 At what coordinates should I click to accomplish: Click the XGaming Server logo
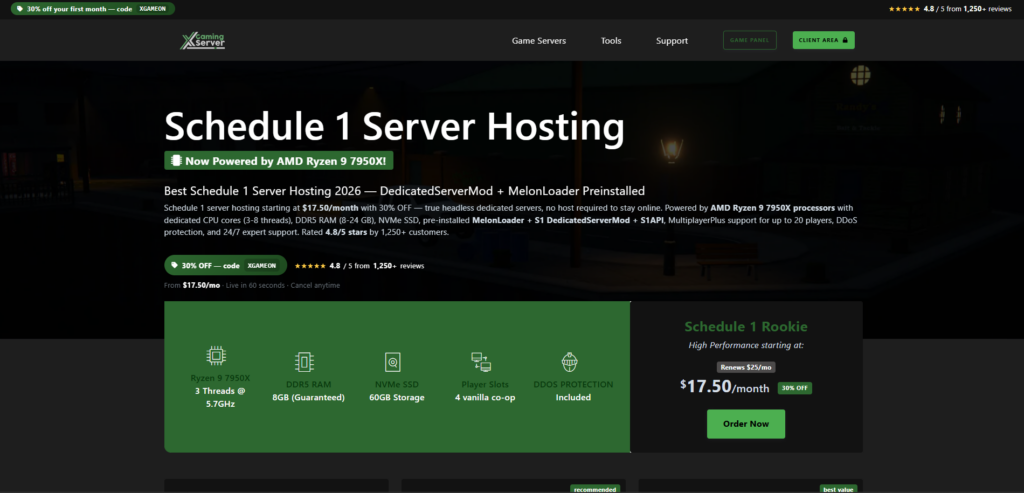click(203, 40)
